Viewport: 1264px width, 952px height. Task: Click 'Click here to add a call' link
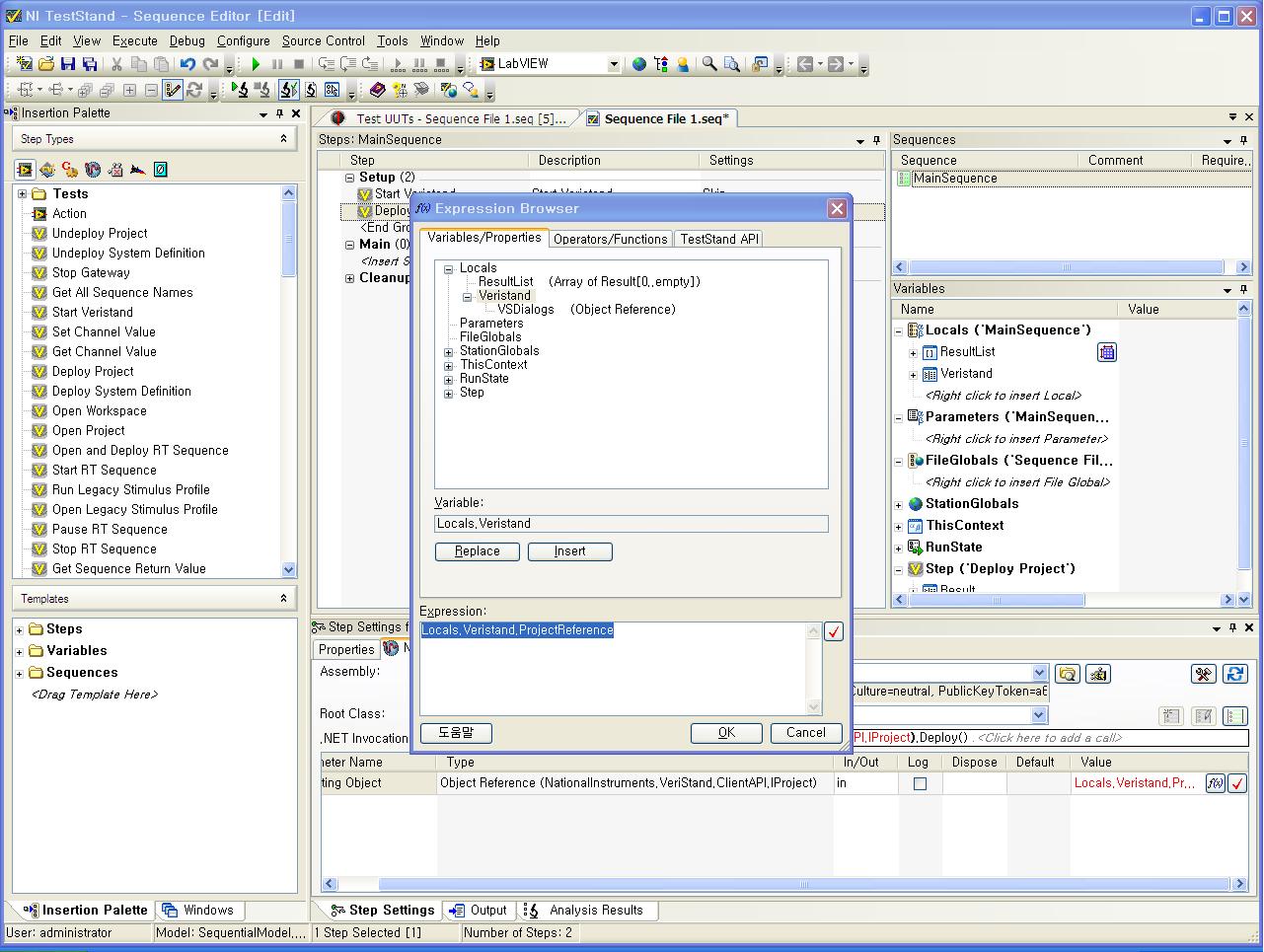pyautogui.click(x=1049, y=738)
